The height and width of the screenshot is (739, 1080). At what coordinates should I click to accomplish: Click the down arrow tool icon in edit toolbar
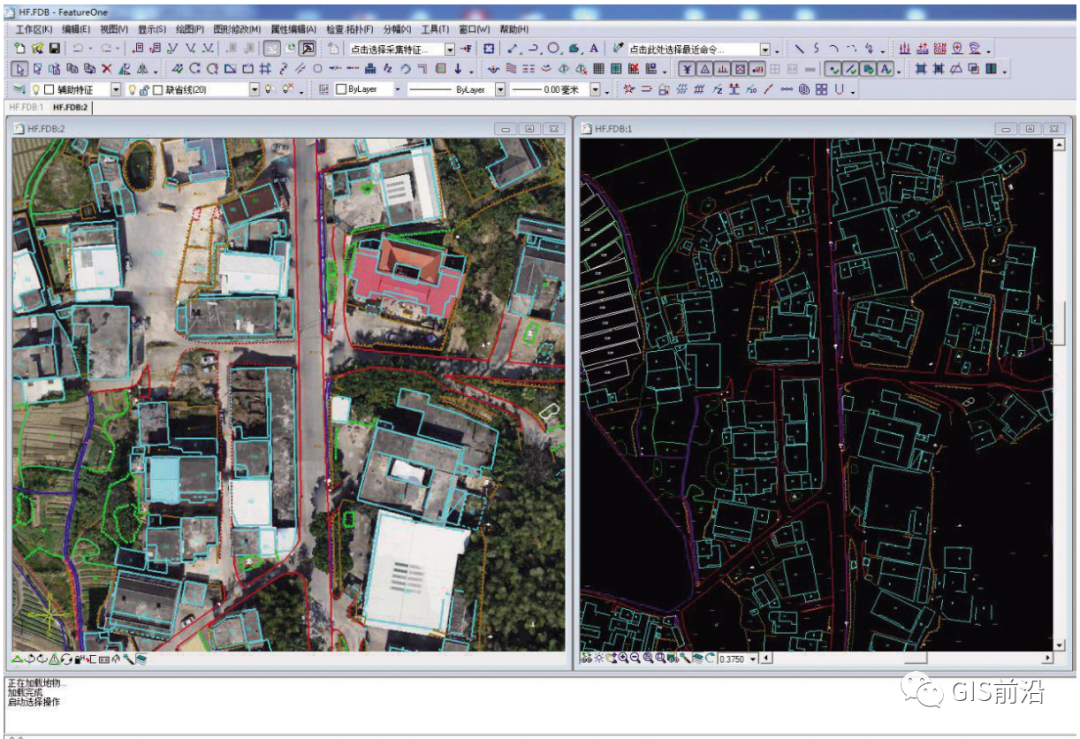457,69
